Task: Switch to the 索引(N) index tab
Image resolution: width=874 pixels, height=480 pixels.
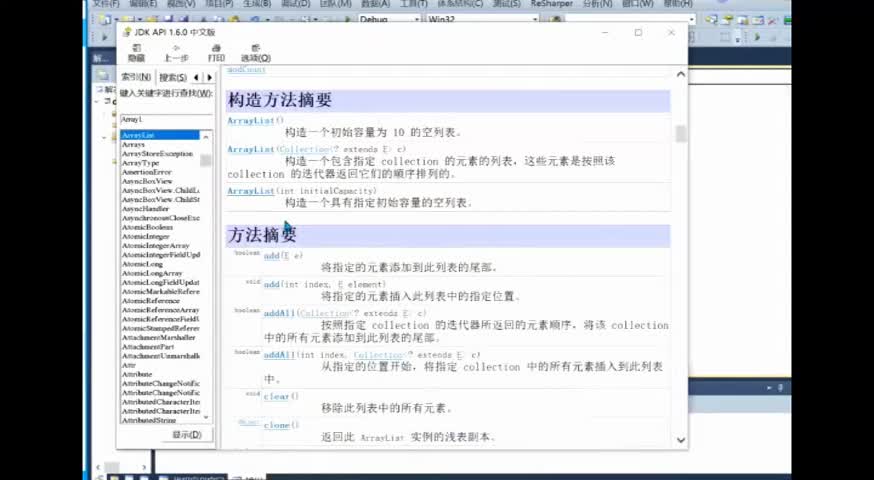Action: click(x=136, y=77)
